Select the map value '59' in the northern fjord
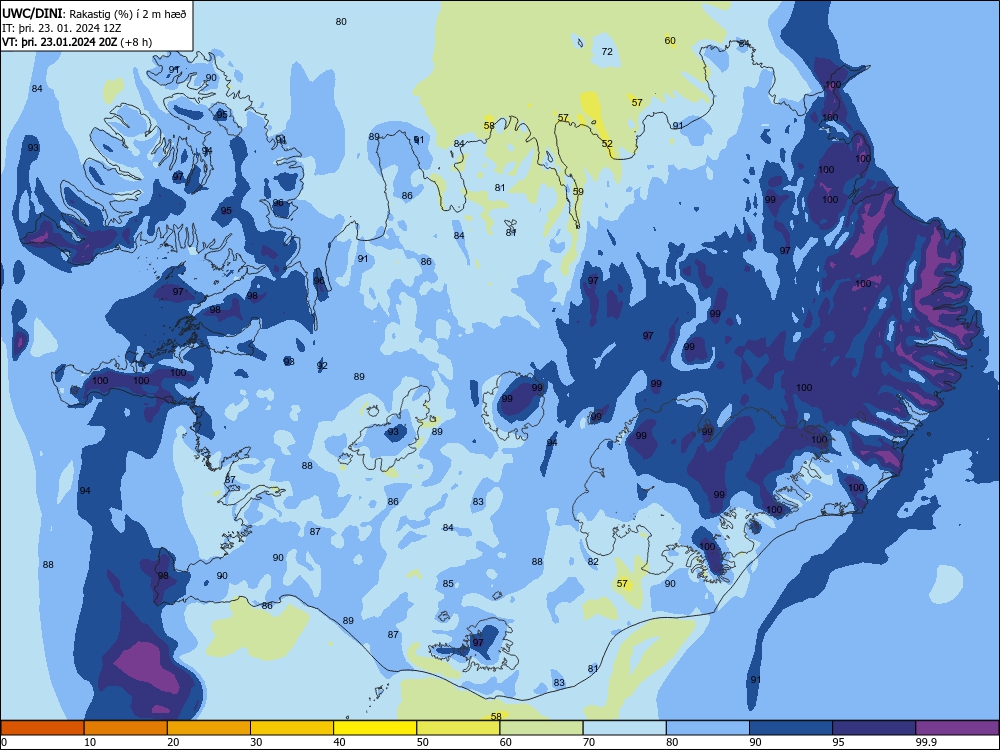 click(578, 191)
